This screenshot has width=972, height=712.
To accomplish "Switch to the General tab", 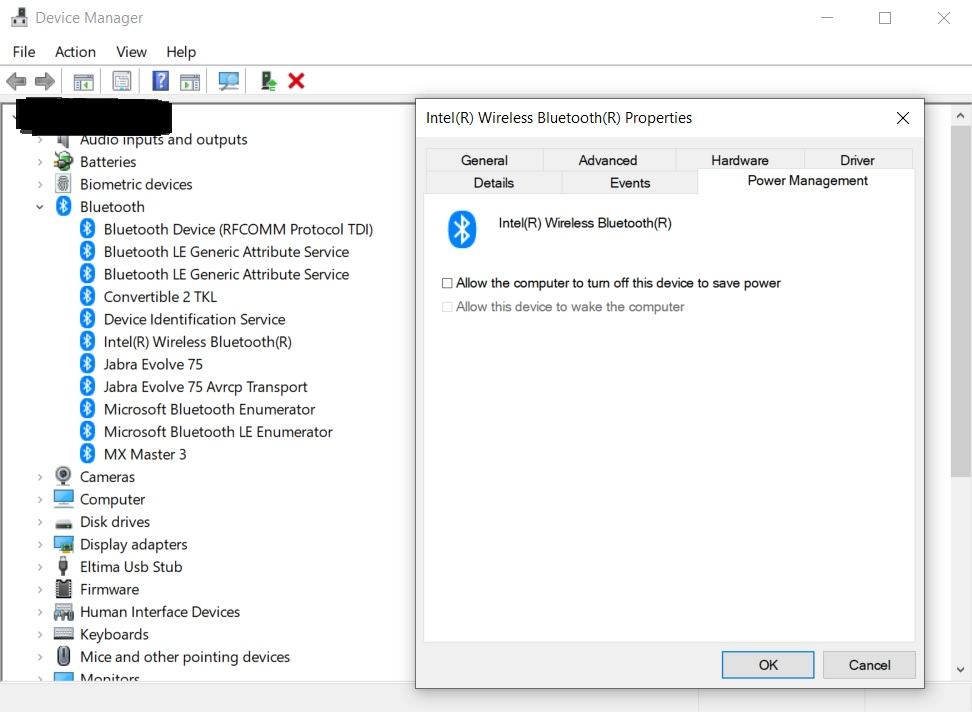I will tap(484, 160).
